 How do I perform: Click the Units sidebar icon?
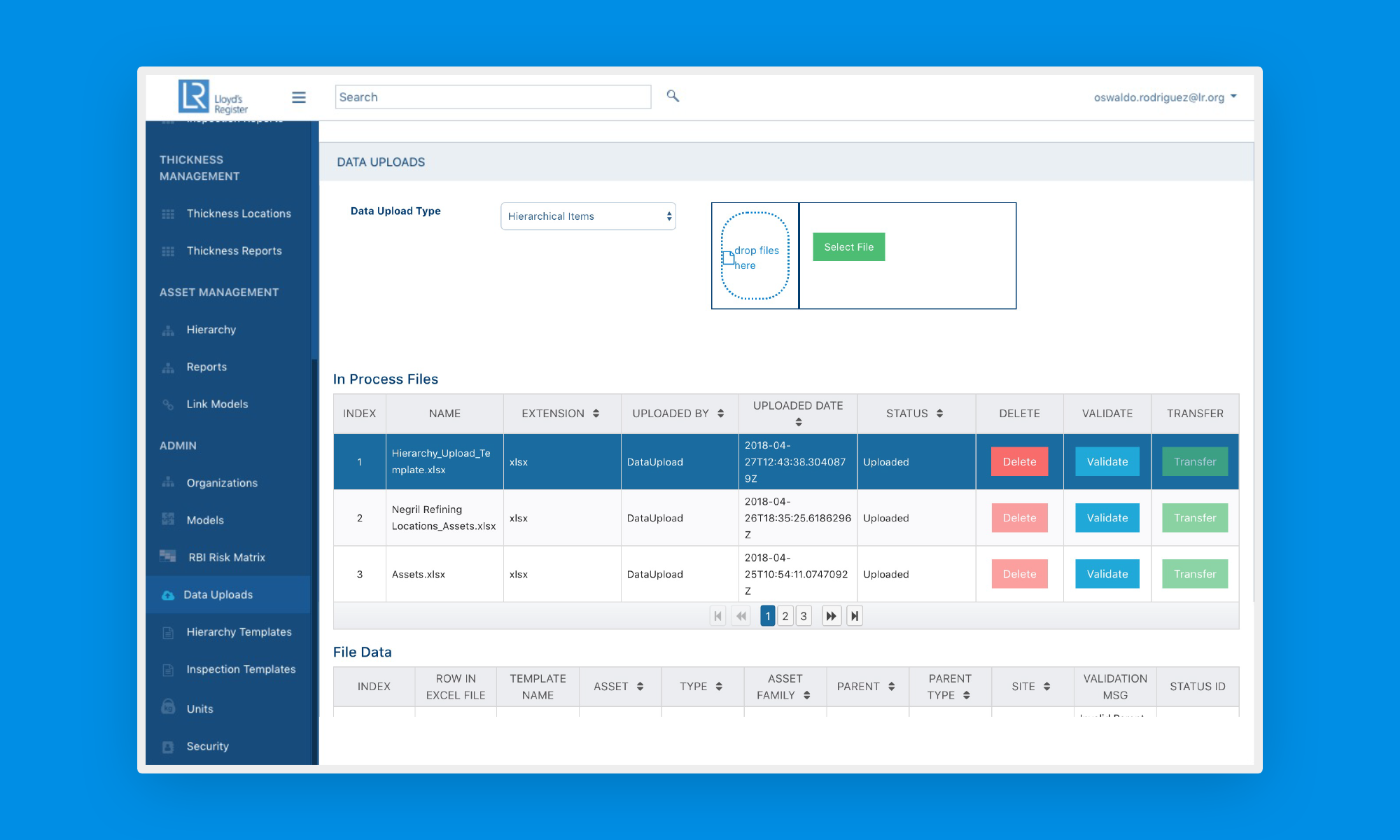[x=168, y=707]
